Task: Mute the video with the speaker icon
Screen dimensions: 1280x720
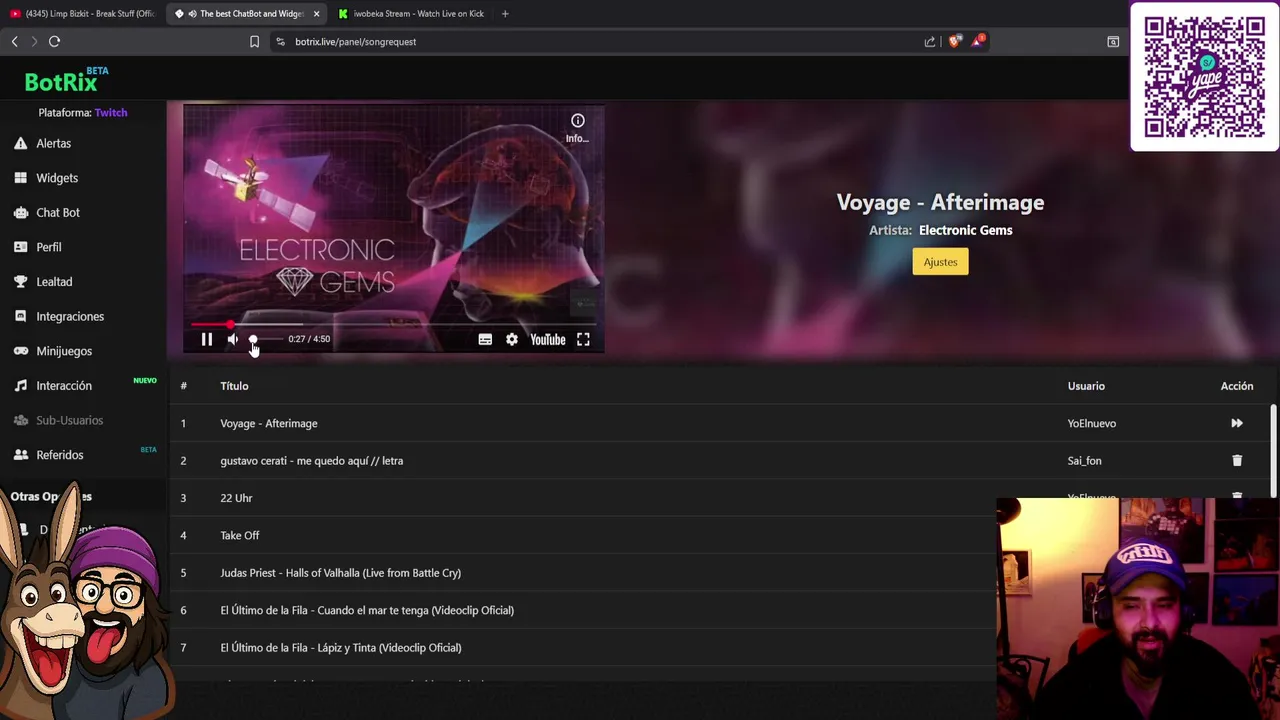Action: point(232,340)
